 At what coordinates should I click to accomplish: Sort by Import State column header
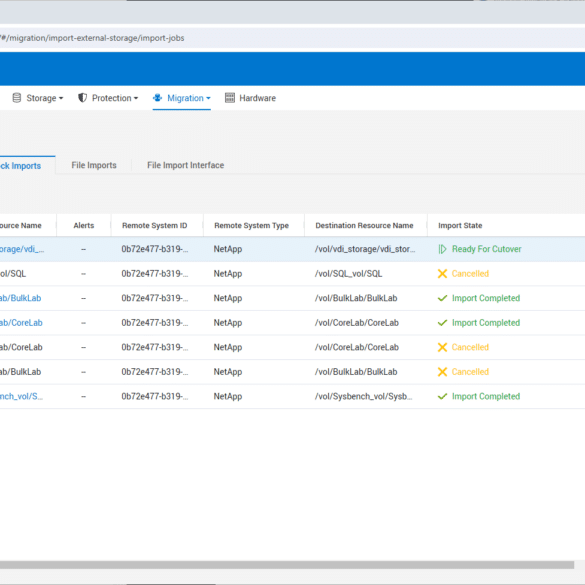tap(460, 225)
